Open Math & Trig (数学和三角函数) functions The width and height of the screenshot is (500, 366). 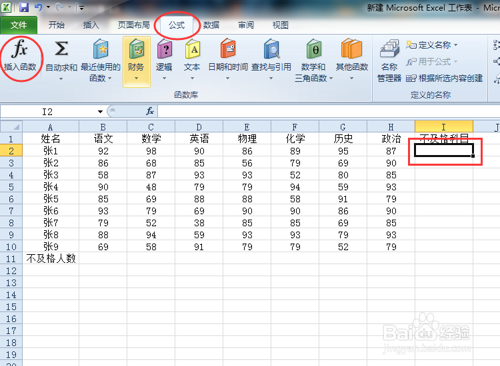(314, 62)
